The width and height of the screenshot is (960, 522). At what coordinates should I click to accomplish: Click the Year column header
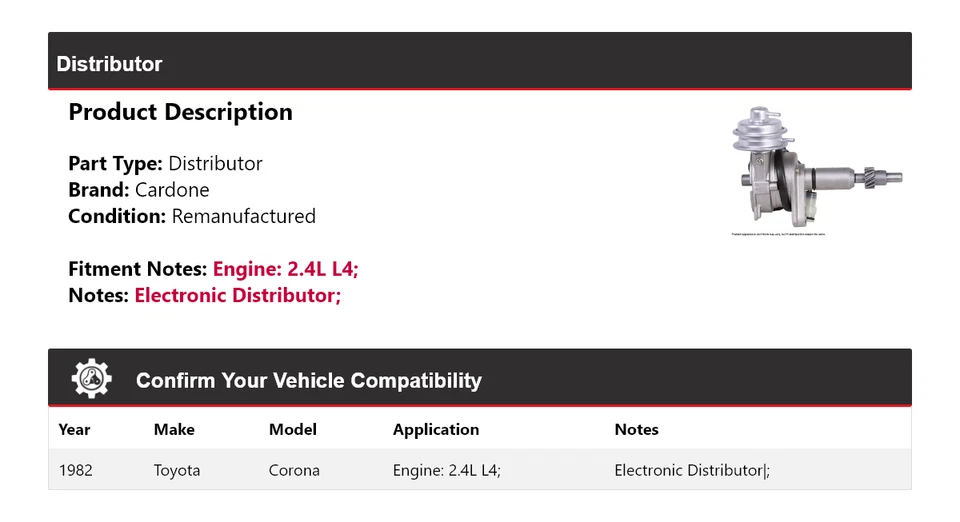coord(74,429)
